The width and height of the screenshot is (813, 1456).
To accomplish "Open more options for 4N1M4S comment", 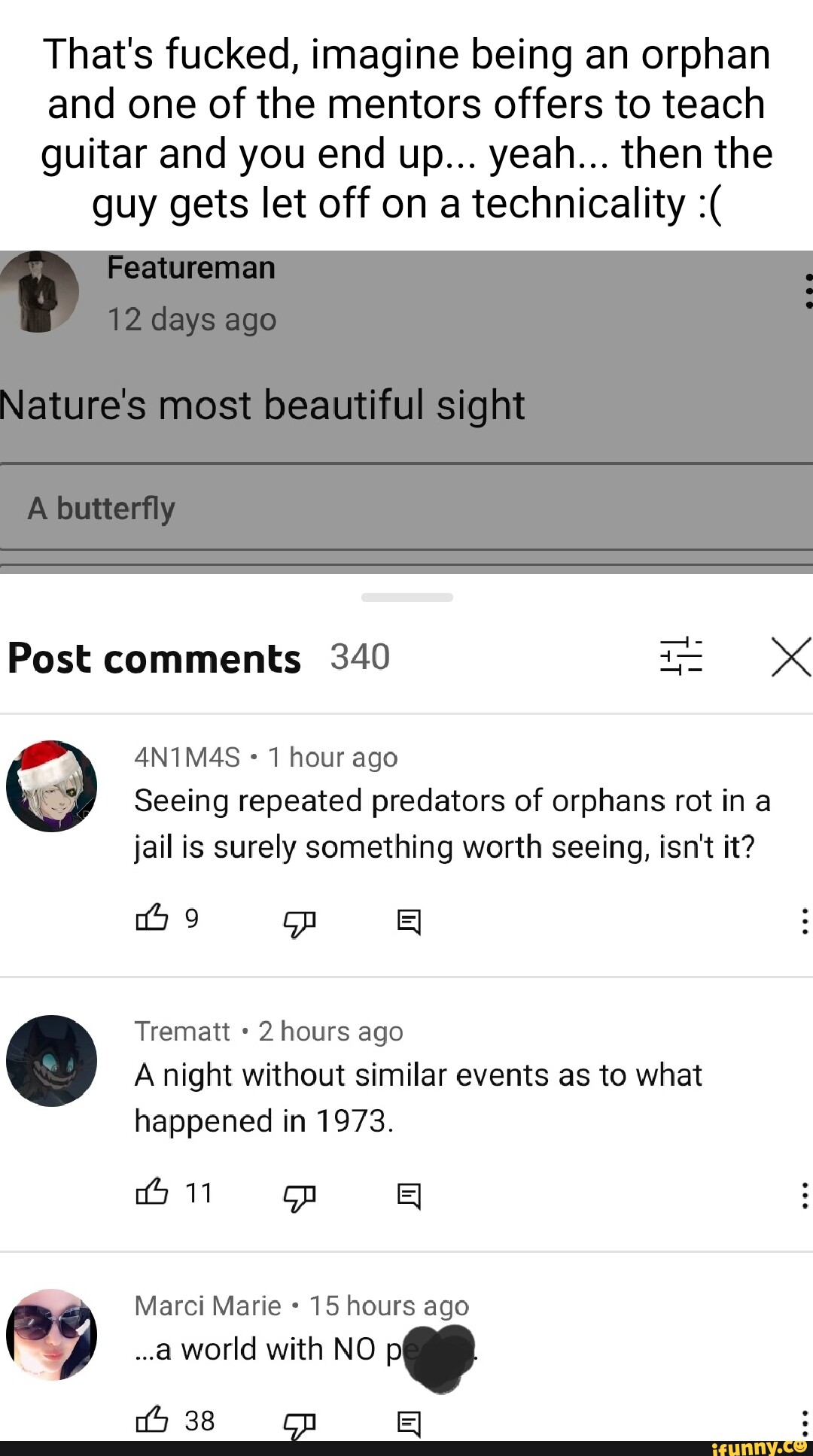I will point(805,921).
